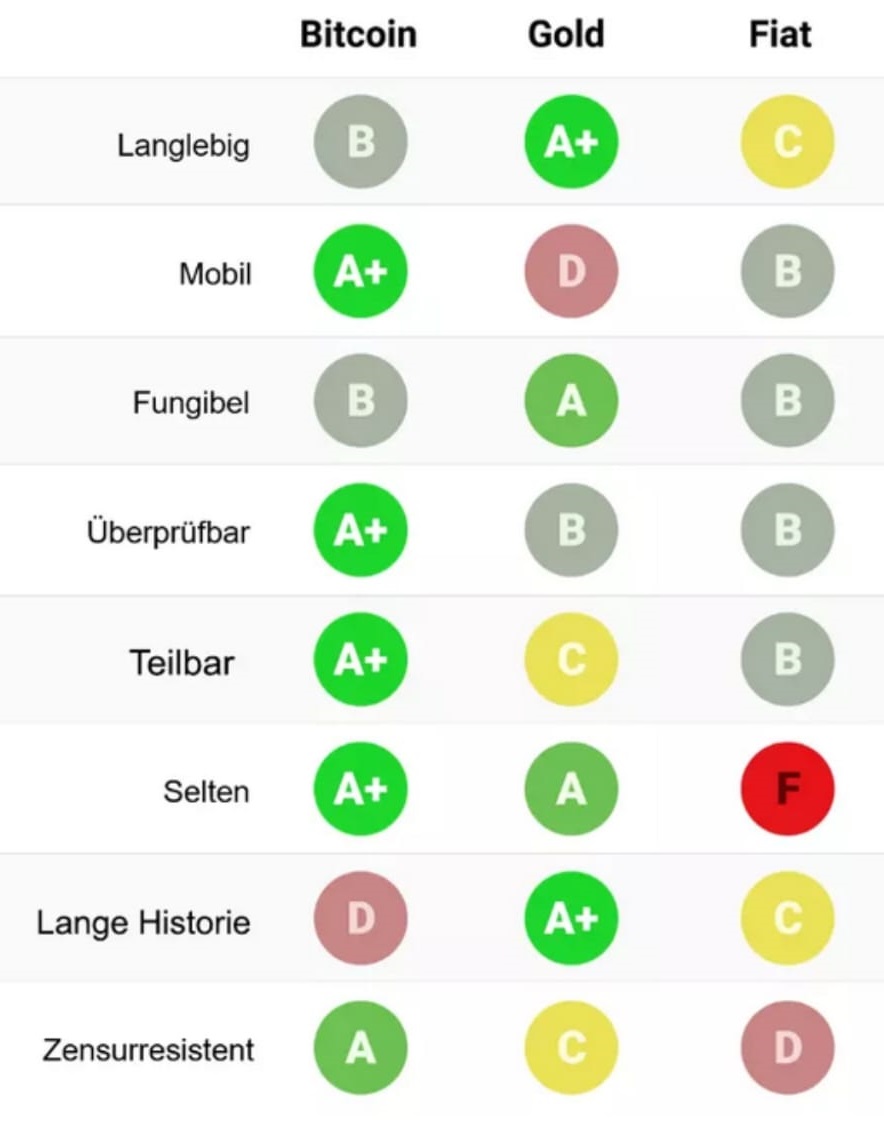Select Fiat's yellow C badge for Langlebig
The height and width of the screenshot is (1122, 884).
click(x=787, y=142)
